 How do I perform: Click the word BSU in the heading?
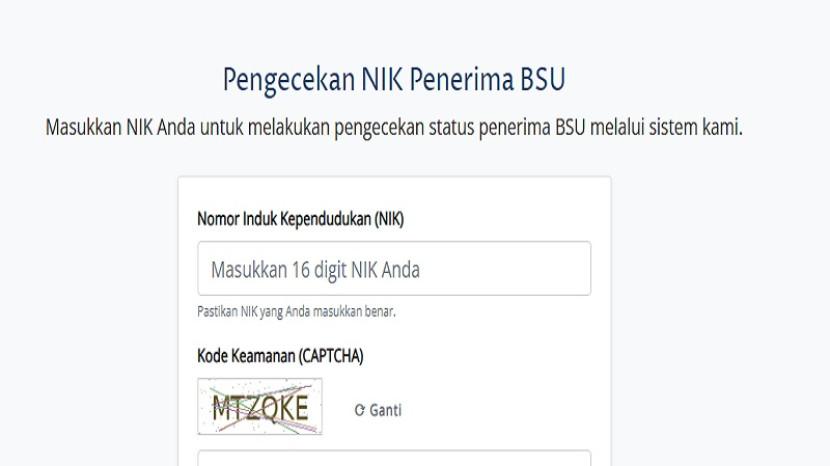548,80
